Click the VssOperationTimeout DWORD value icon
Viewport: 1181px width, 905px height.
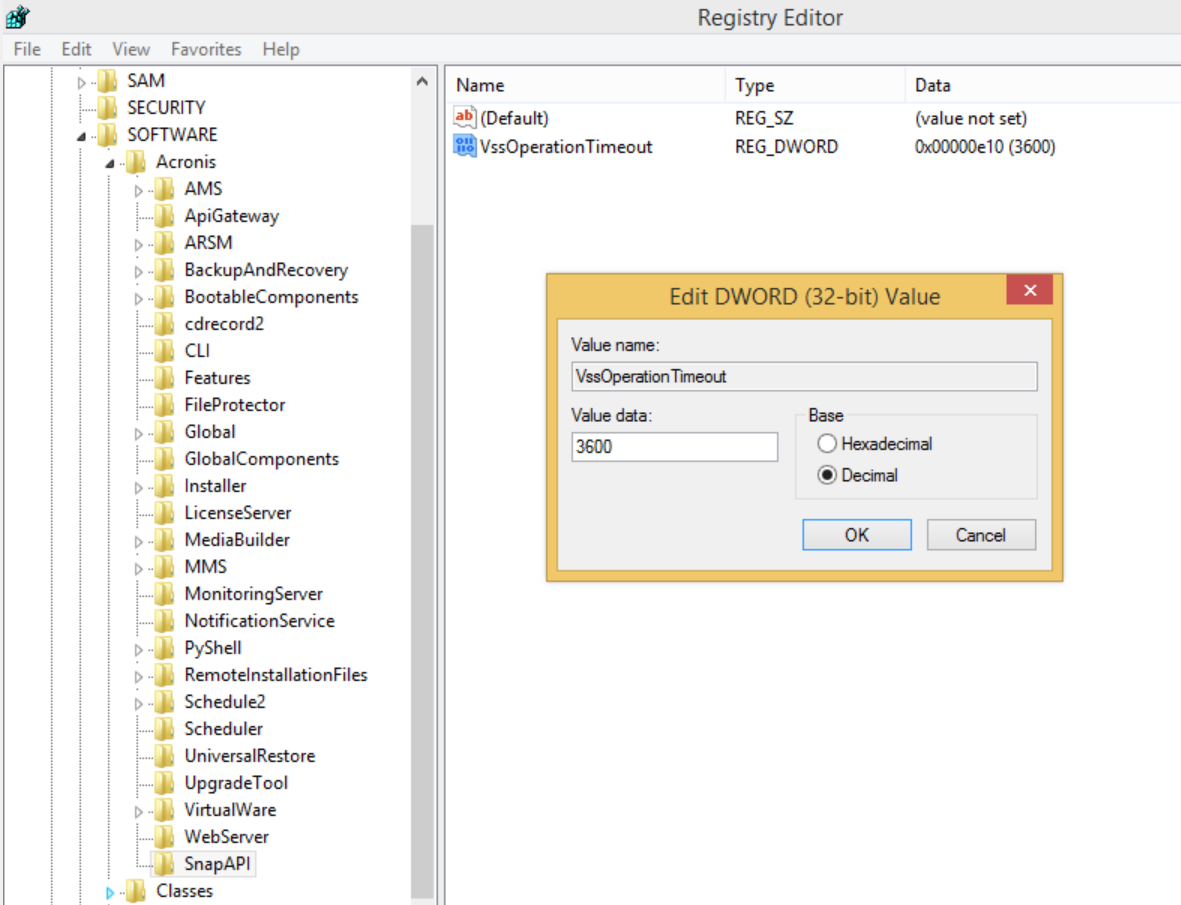coord(464,146)
